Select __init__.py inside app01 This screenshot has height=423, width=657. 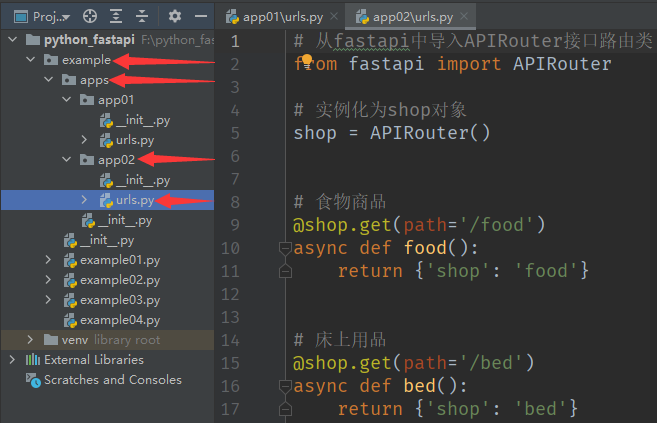point(143,120)
